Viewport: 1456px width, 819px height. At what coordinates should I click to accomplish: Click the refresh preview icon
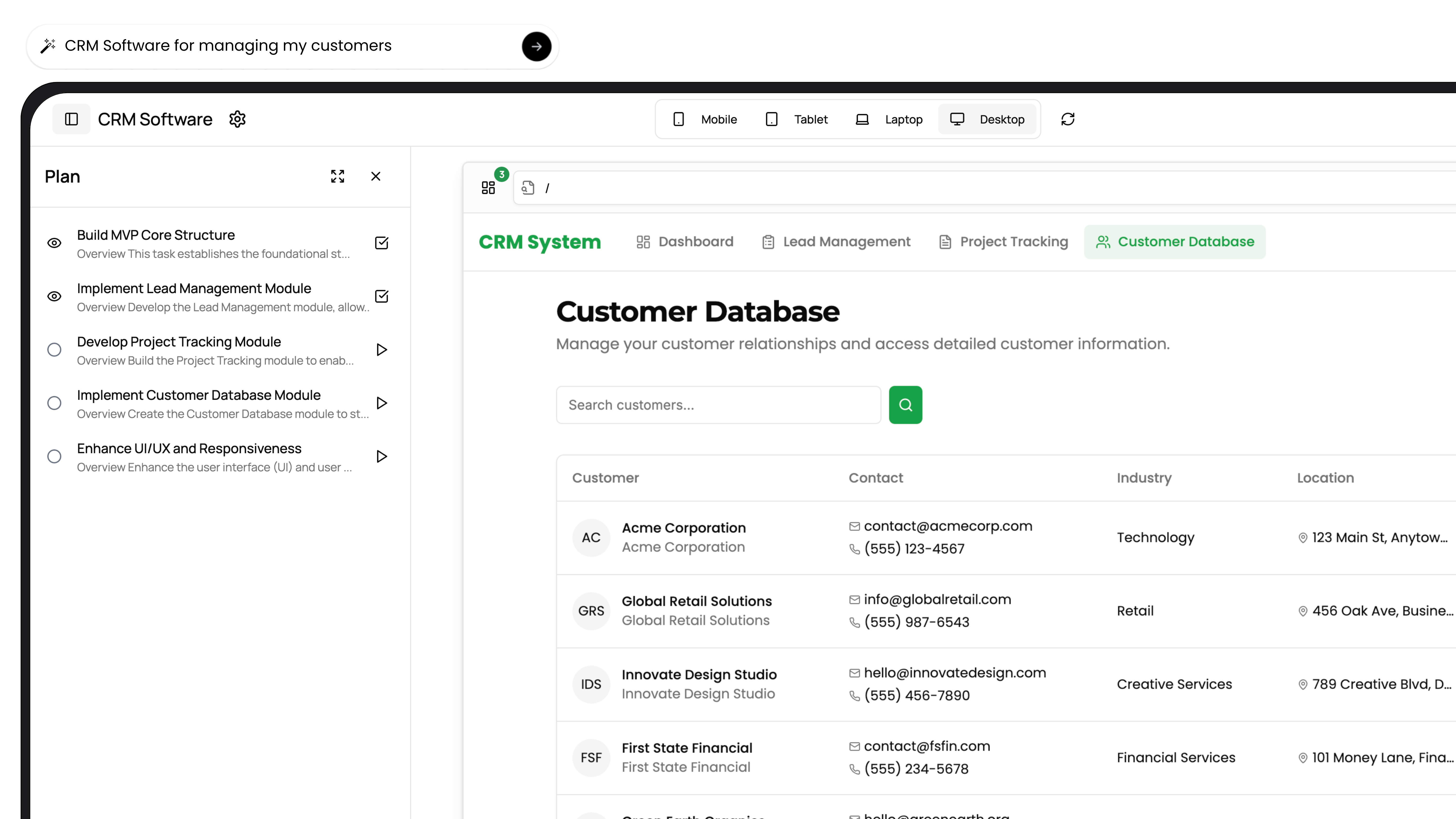pos(1068,119)
